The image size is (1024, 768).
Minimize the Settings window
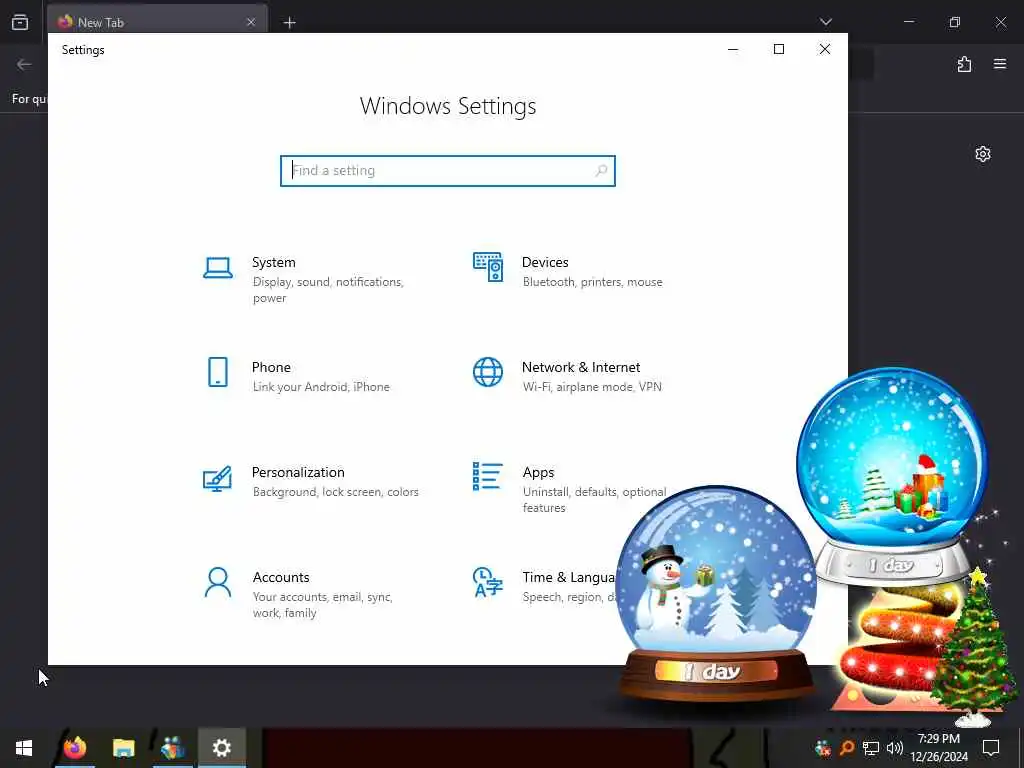coord(733,50)
